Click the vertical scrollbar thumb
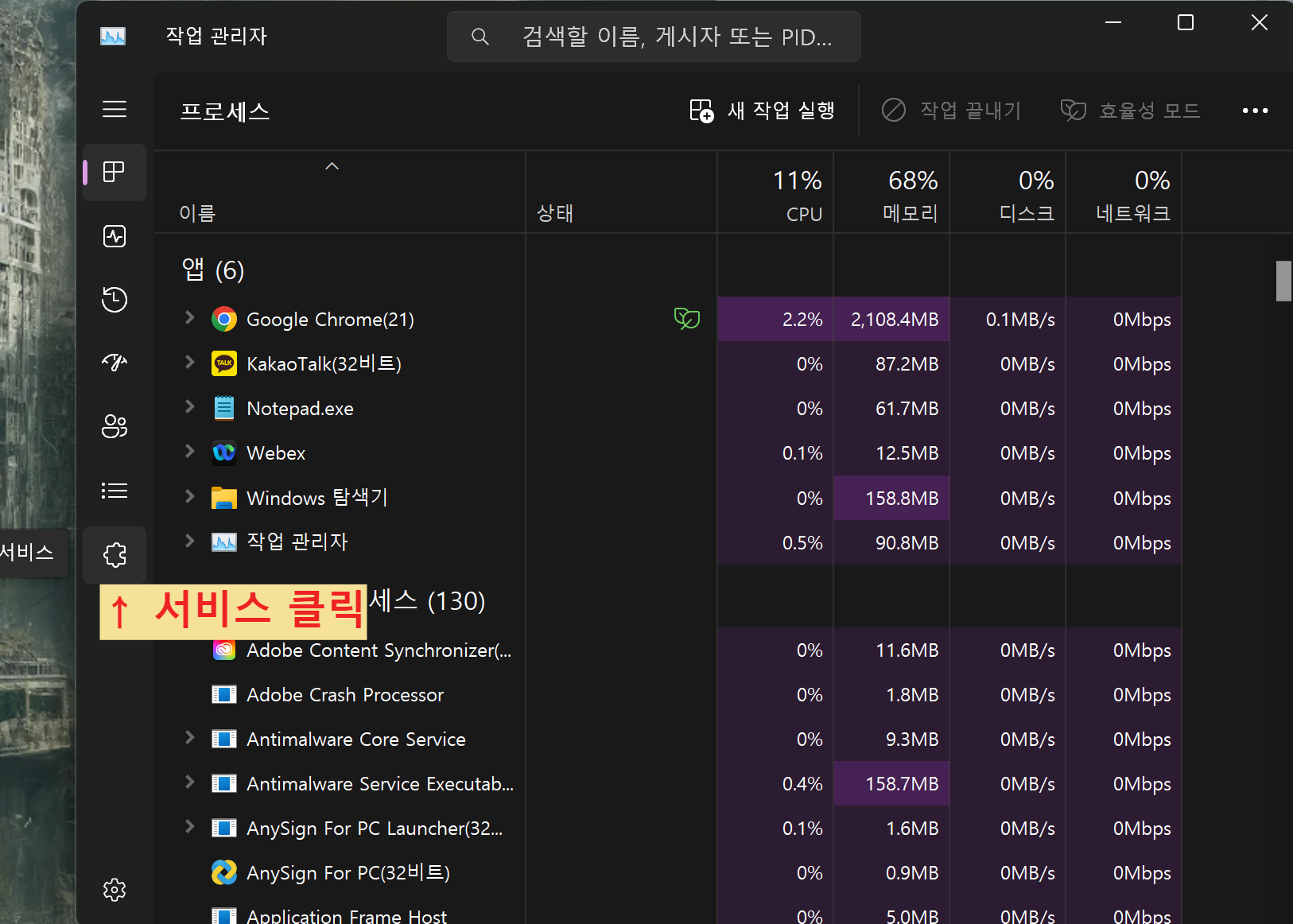This screenshot has width=1293, height=924. coord(1283,281)
